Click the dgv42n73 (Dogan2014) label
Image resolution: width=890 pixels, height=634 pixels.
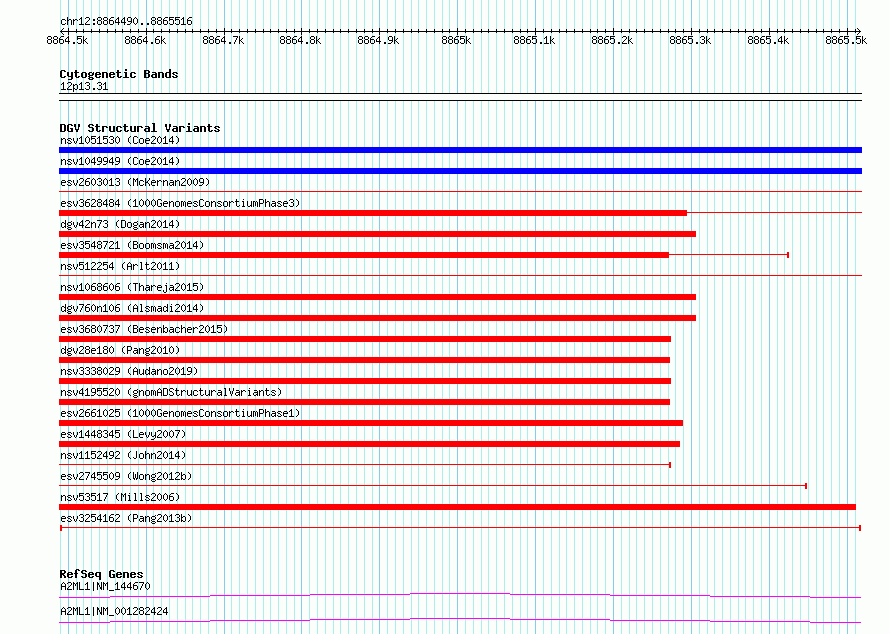pos(120,224)
